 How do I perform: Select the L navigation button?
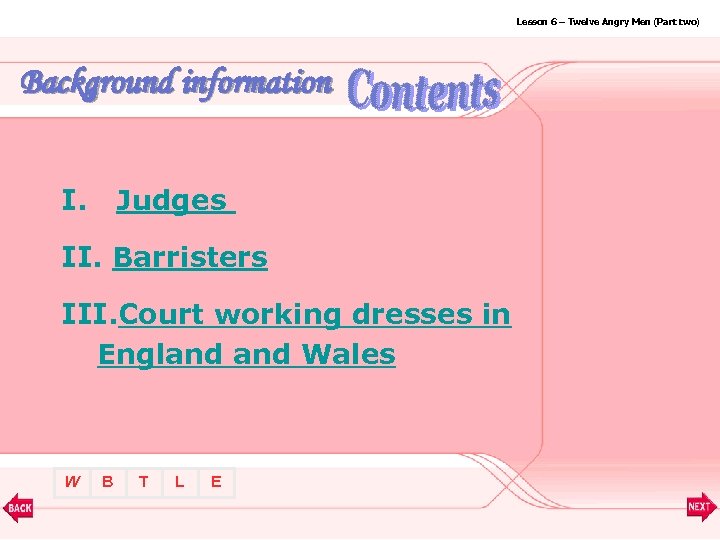180,482
